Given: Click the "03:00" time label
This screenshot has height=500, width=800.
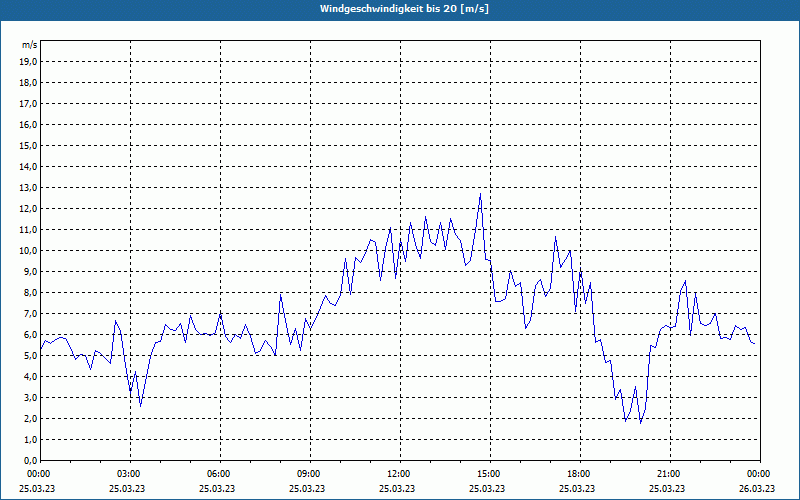Looking at the screenshot, I should [x=130, y=474].
